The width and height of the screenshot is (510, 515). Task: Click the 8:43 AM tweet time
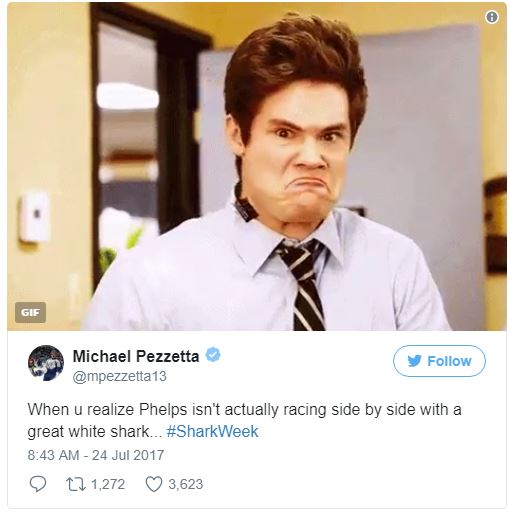pyautogui.click(x=53, y=455)
